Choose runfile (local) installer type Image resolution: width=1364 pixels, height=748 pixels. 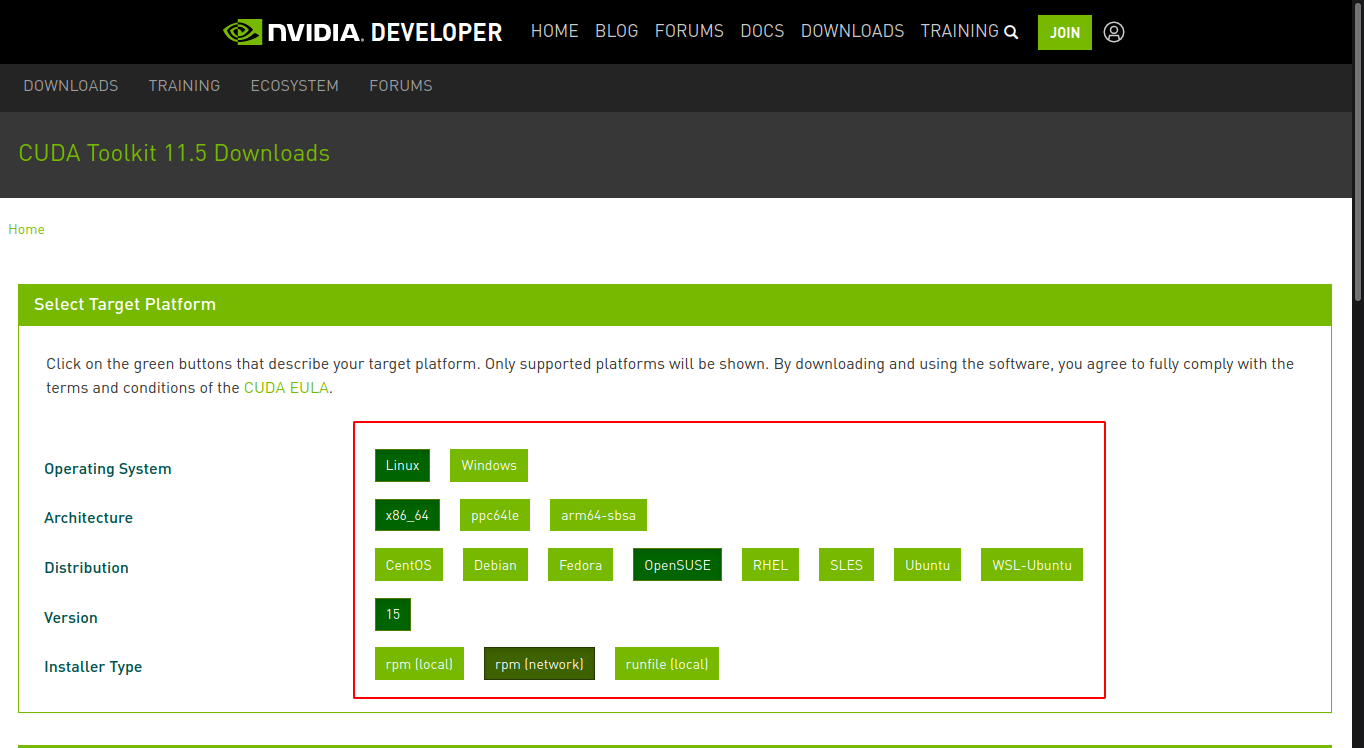[x=667, y=664]
